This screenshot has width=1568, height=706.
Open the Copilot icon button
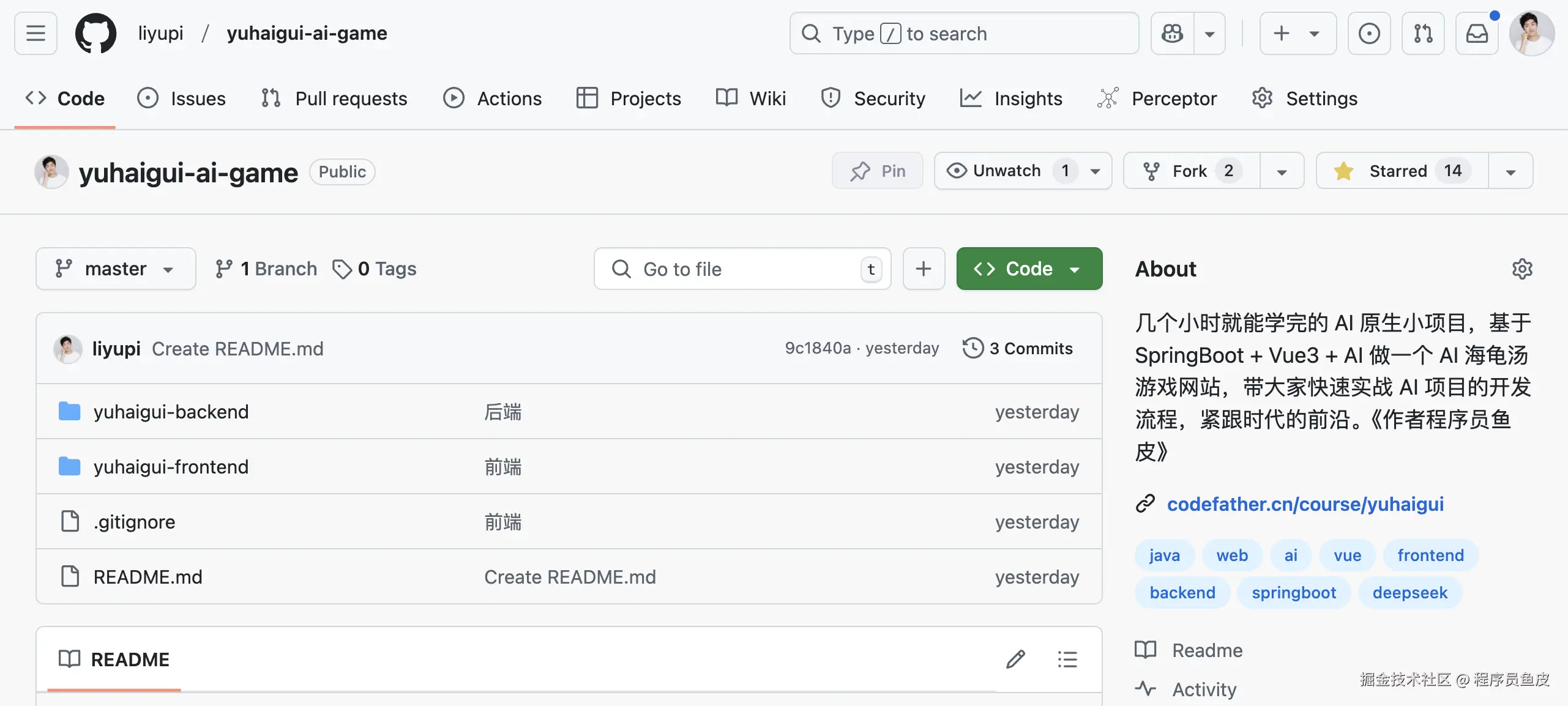[x=1172, y=33]
